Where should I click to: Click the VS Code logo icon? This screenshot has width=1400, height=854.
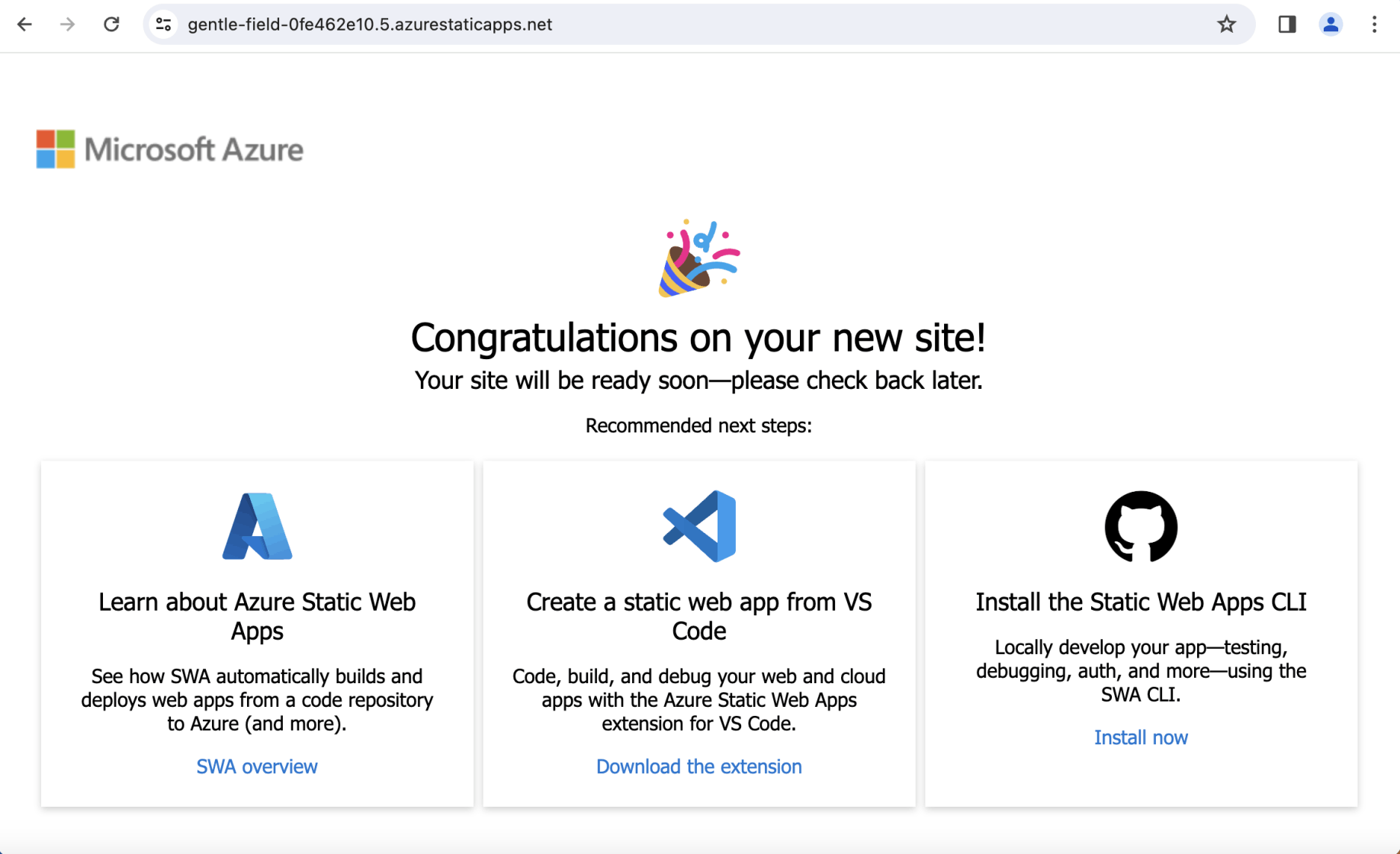[x=699, y=526]
